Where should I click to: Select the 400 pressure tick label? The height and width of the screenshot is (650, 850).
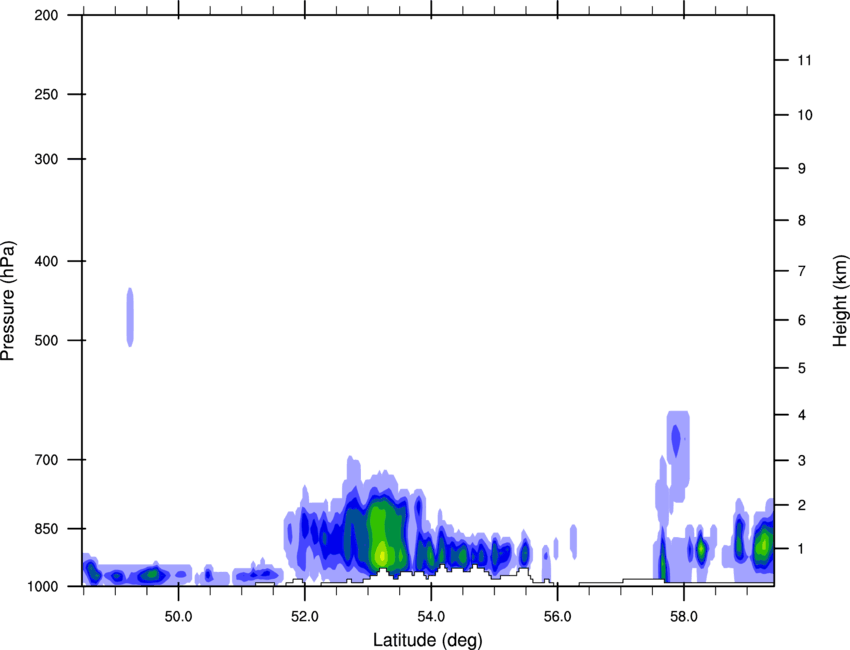tap(46, 261)
